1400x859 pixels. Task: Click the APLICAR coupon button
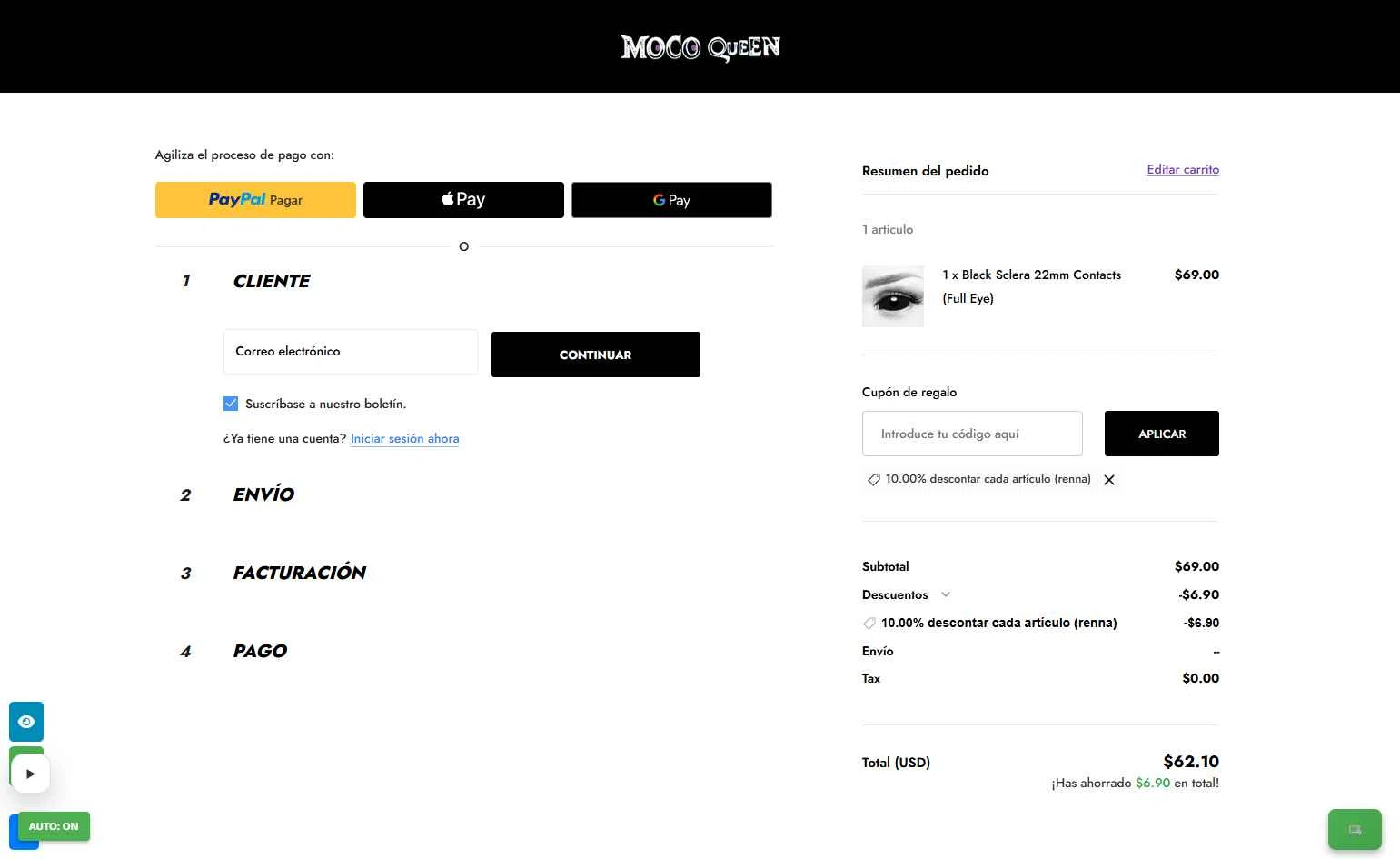point(1162,434)
